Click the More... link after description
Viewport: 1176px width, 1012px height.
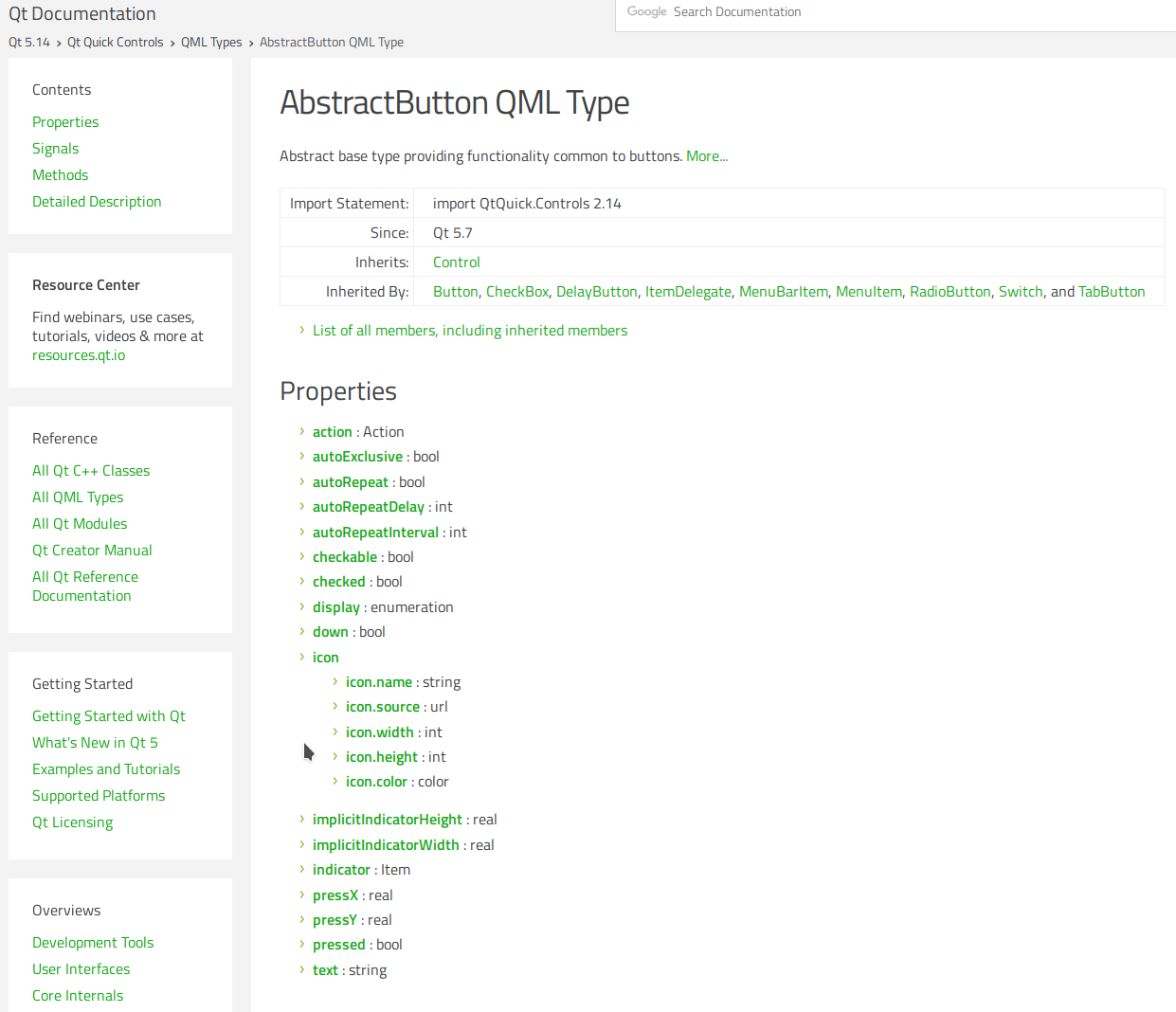click(707, 156)
